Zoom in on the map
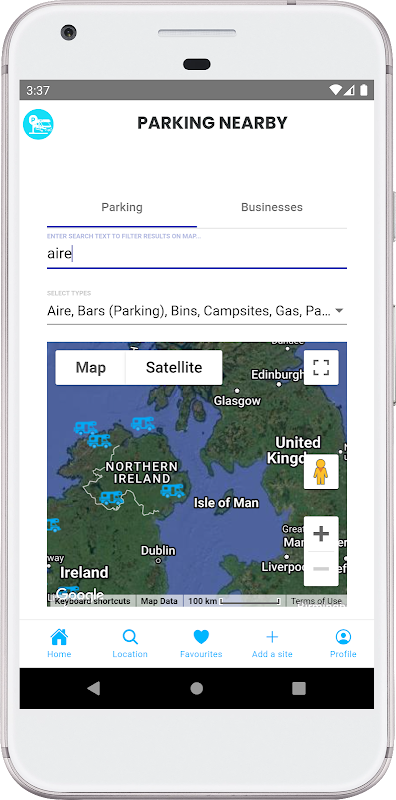The image size is (396, 800). [321, 534]
